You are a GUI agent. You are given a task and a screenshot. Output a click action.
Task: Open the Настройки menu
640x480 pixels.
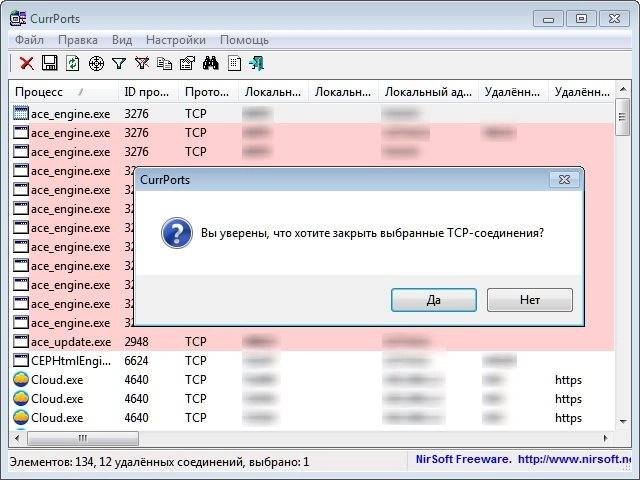click(176, 40)
